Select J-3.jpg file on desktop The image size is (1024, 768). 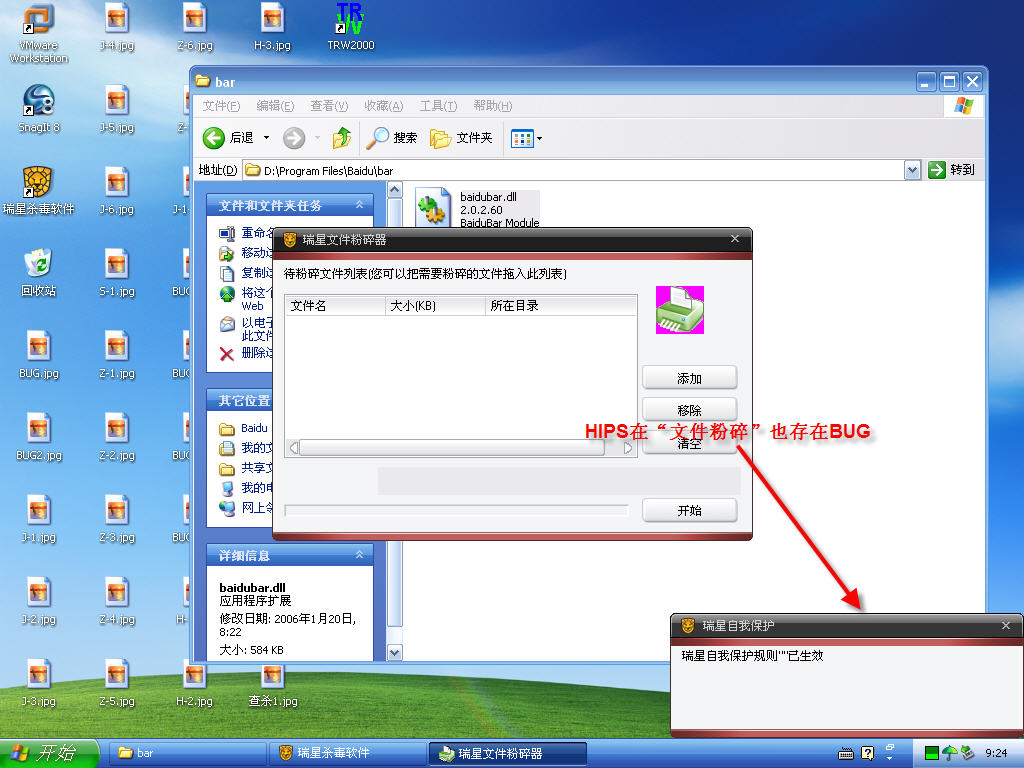[x=39, y=684]
